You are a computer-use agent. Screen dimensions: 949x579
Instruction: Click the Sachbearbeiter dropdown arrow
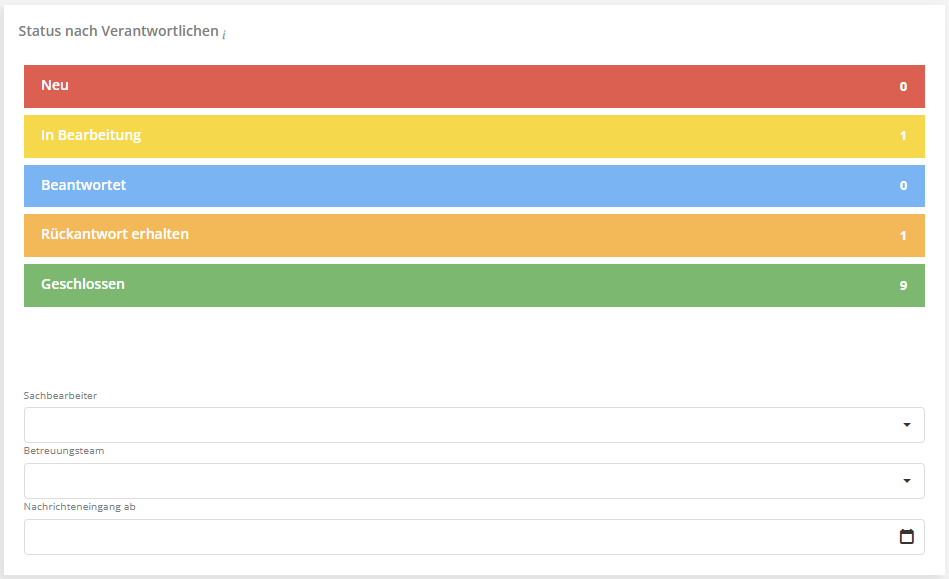pyautogui.click(x=907, y=425)
